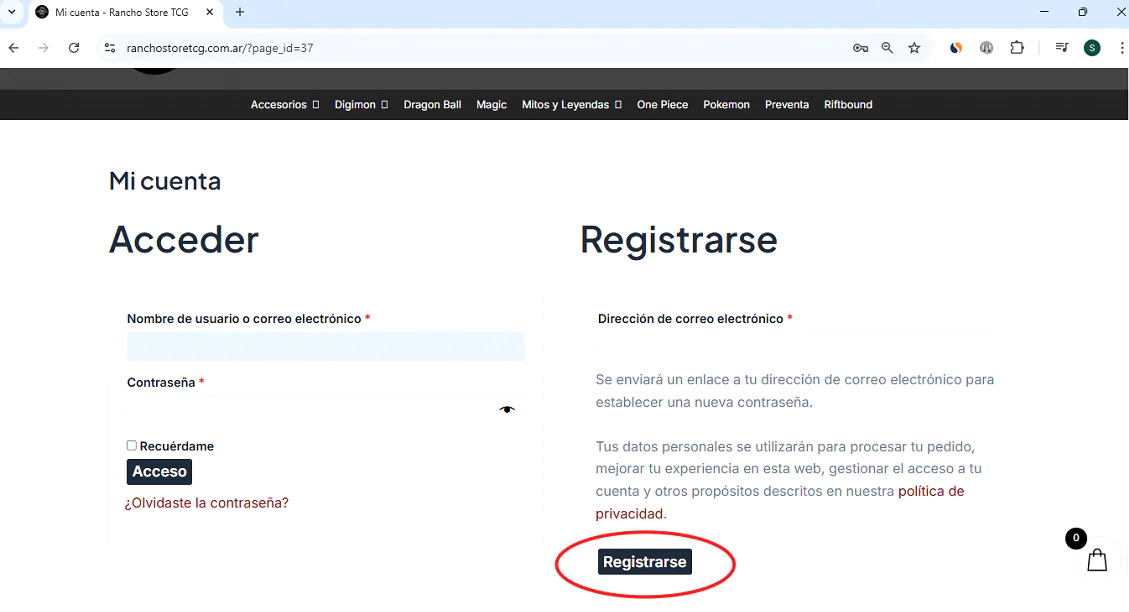Image resolution: width=1129 pixels, height=612 pixels.
Task: Open site information icon in address bar
Action: 109,48
